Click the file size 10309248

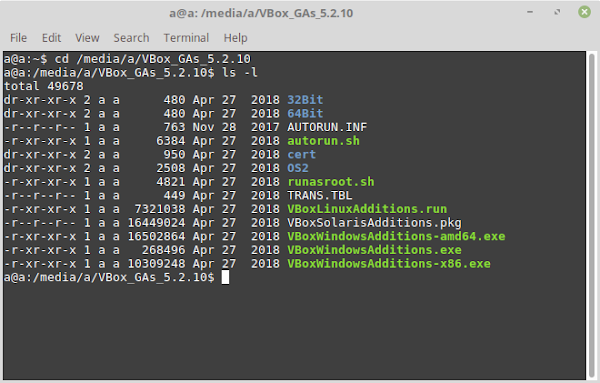[157, 264]
